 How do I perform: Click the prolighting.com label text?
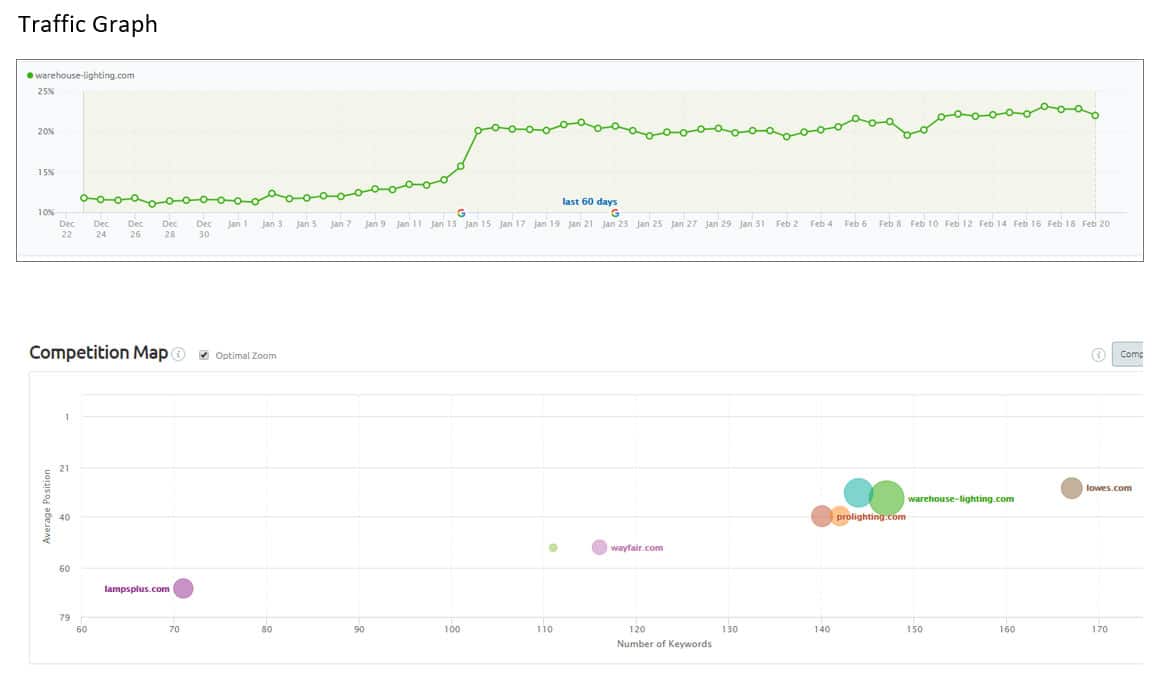(x=871, y=517)
